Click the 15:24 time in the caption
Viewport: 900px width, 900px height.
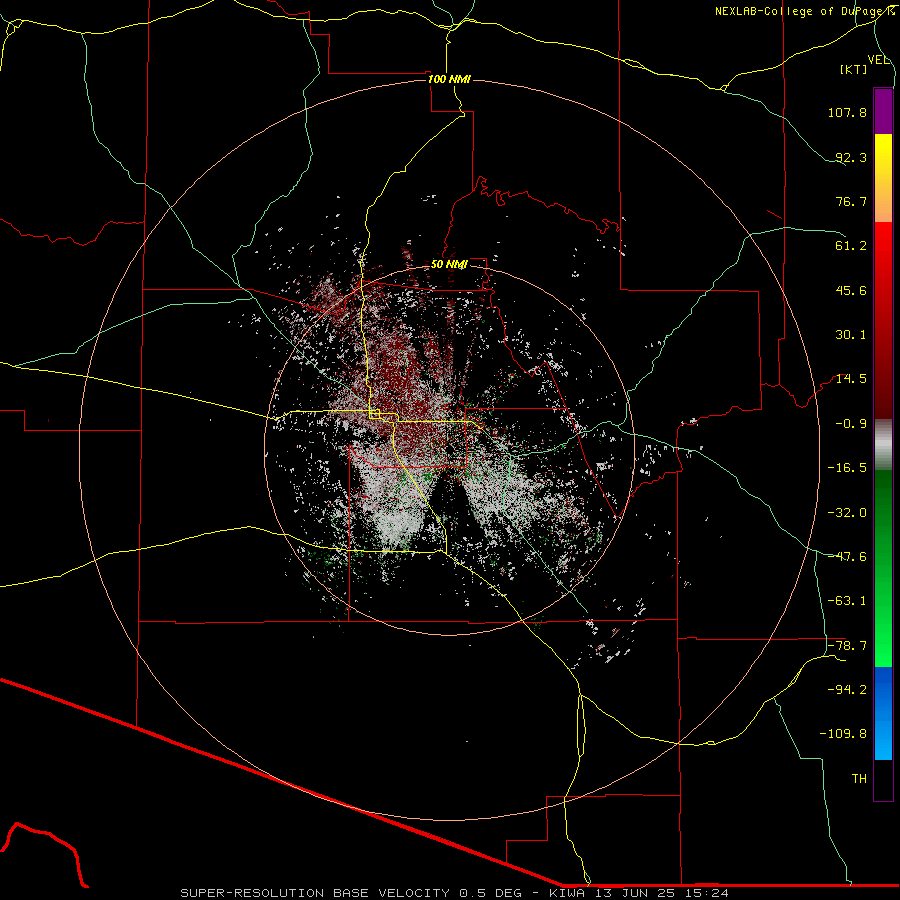coord(708,893)
